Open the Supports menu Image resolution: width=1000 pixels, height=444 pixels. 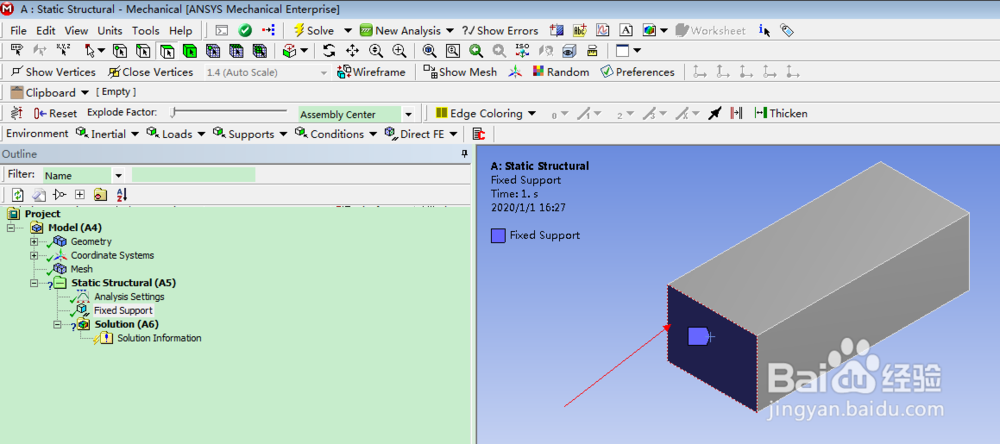[250, 134]
